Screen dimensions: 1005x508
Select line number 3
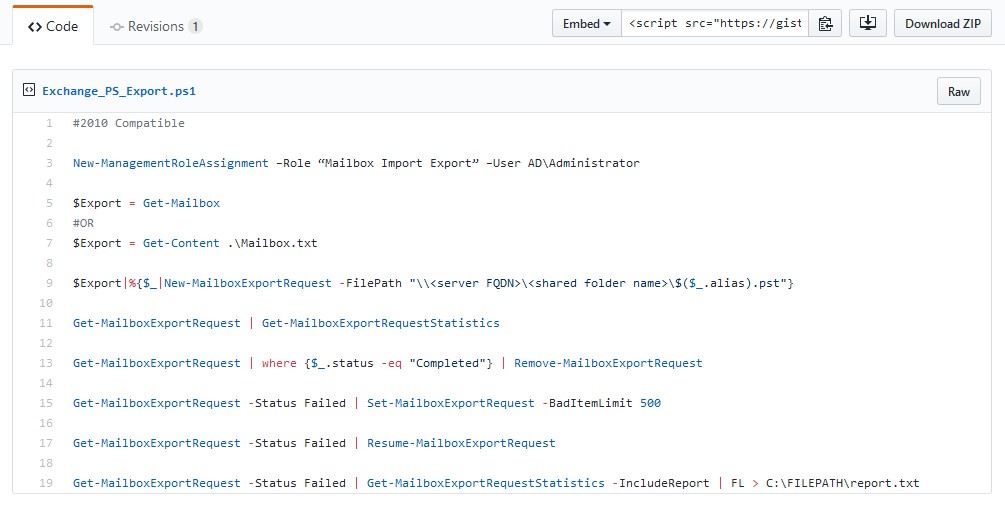click(49, 163)
